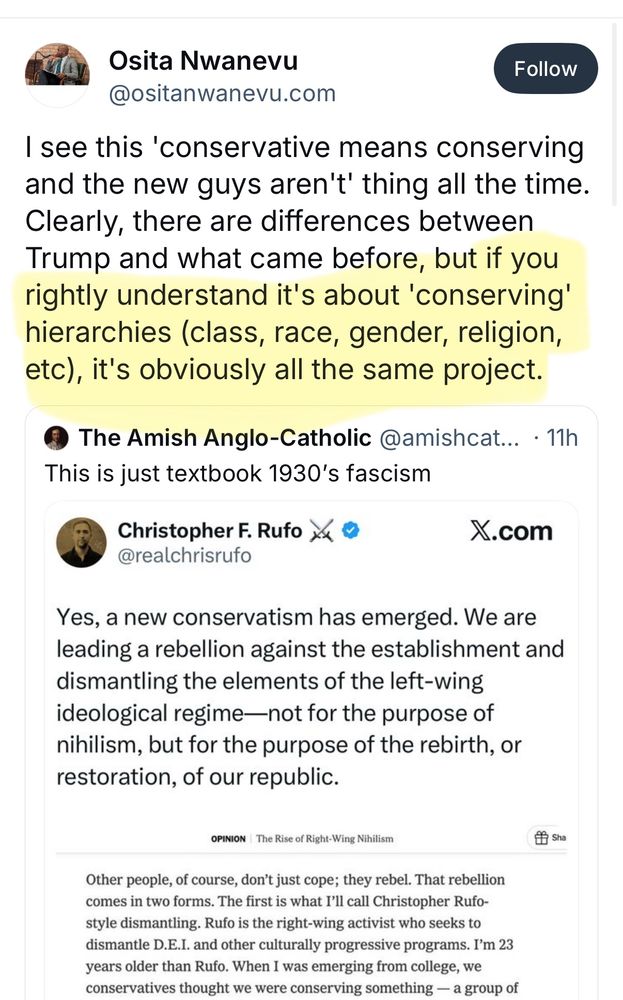Follow Osita Nwanevu
The width and height of the screenshot is (623, 1000).
(x=545, y=69)
